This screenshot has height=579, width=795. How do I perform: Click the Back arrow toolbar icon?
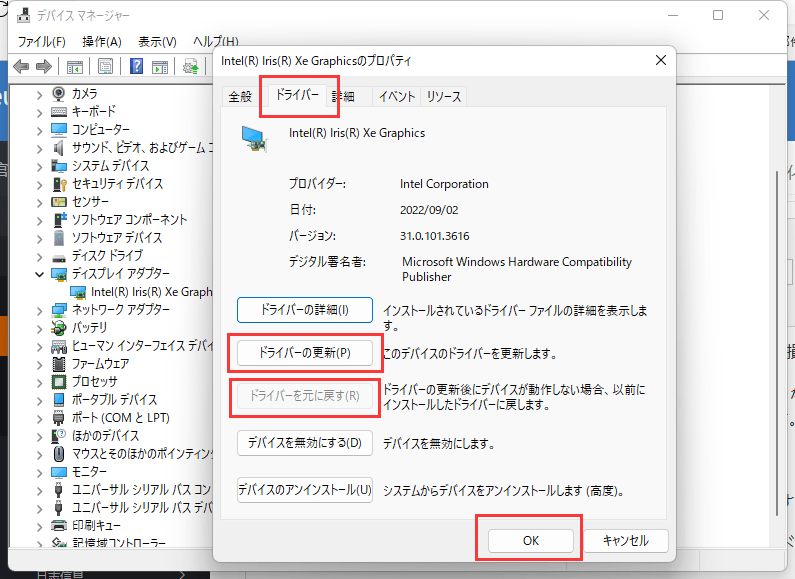(20, 67)
